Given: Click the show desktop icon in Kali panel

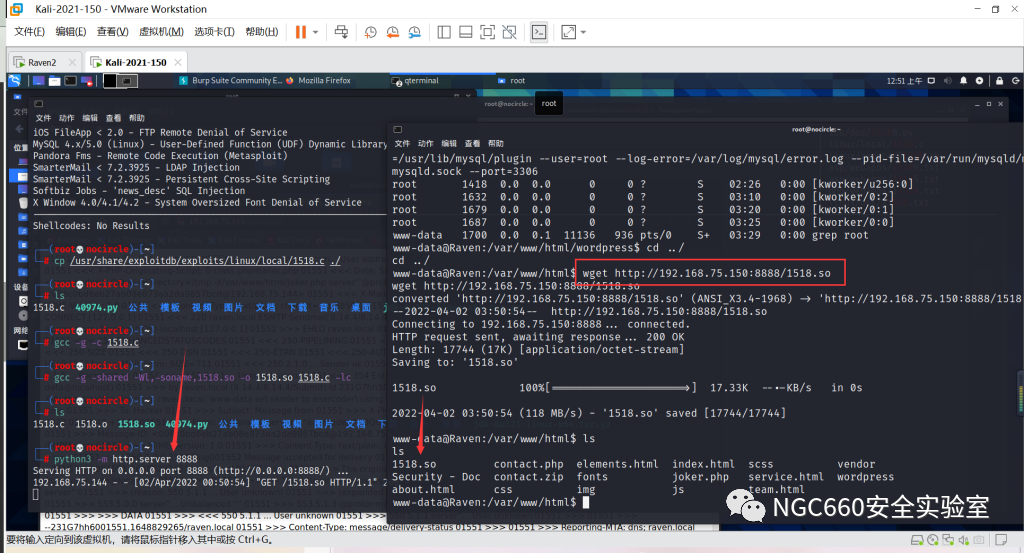Looking at the screenshot, I should (x=39, y=81).
